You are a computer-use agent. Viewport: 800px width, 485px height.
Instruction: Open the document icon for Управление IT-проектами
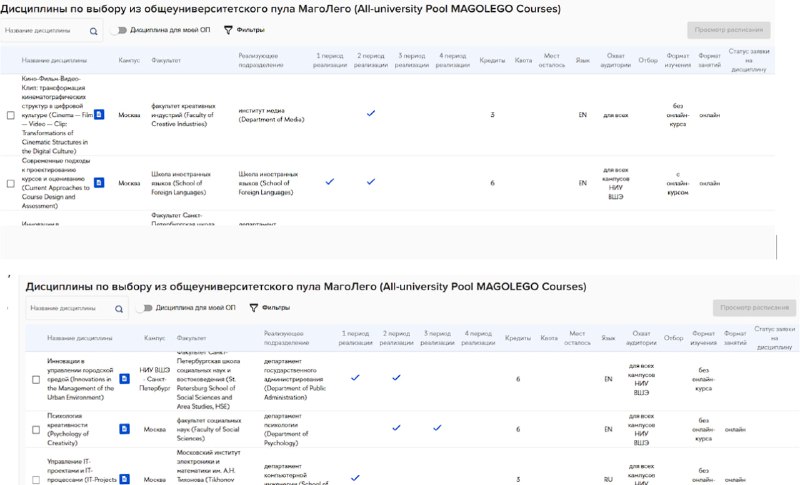point(124,479)
